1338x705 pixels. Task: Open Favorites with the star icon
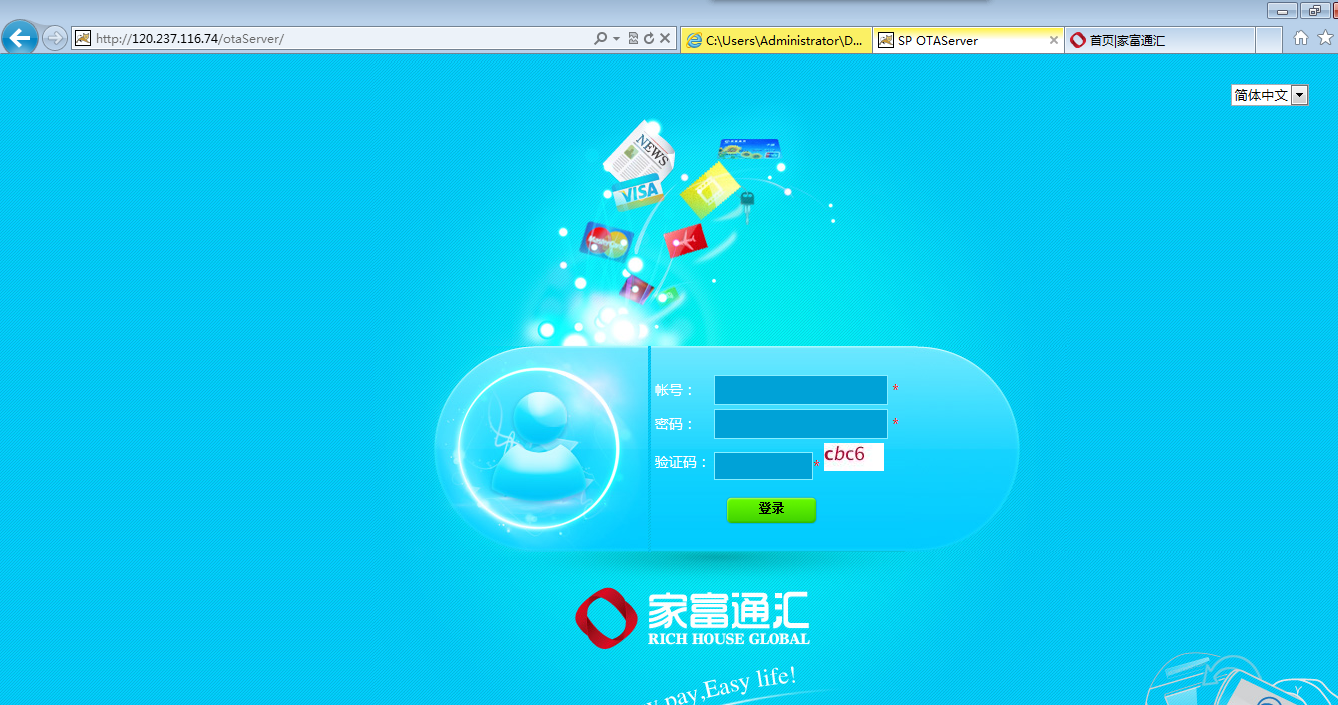(x=1326, y=38)
